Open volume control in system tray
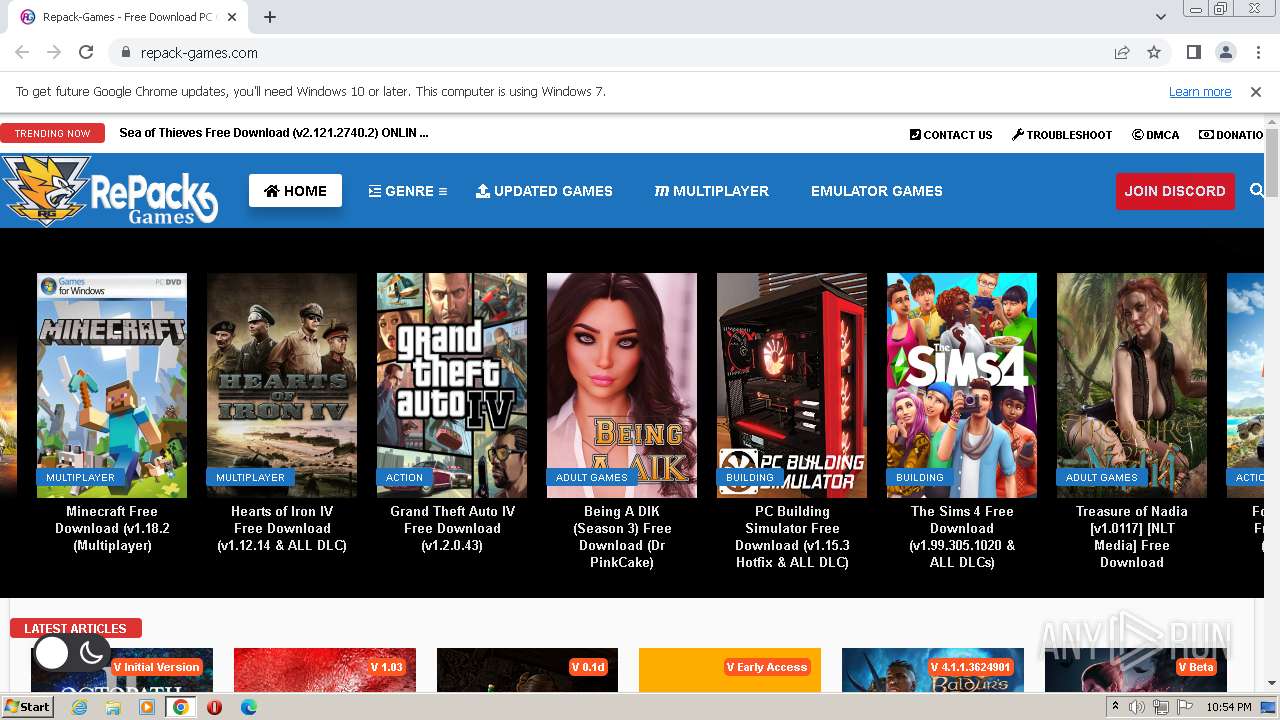Screen dimensions: 1280x720 1137,707
